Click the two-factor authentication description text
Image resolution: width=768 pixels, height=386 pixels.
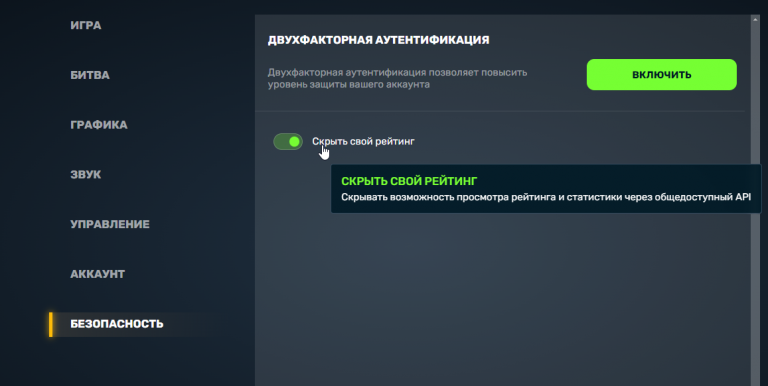pyautogui.click(x=397, y=78)
